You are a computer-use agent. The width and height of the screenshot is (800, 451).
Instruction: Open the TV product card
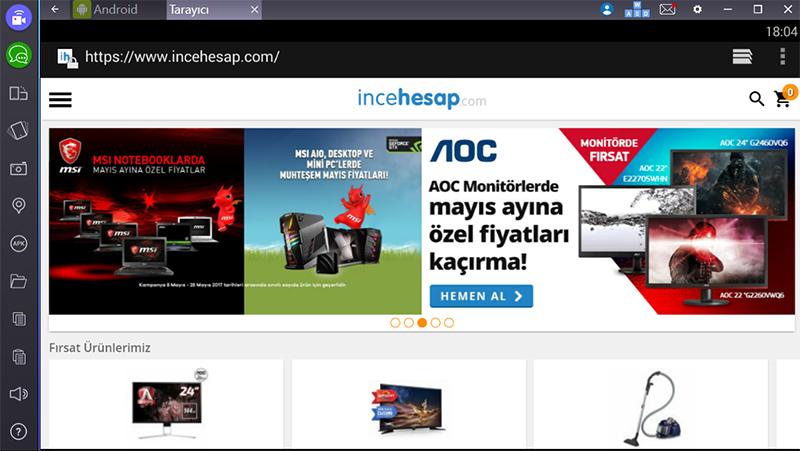click(409, 403)
